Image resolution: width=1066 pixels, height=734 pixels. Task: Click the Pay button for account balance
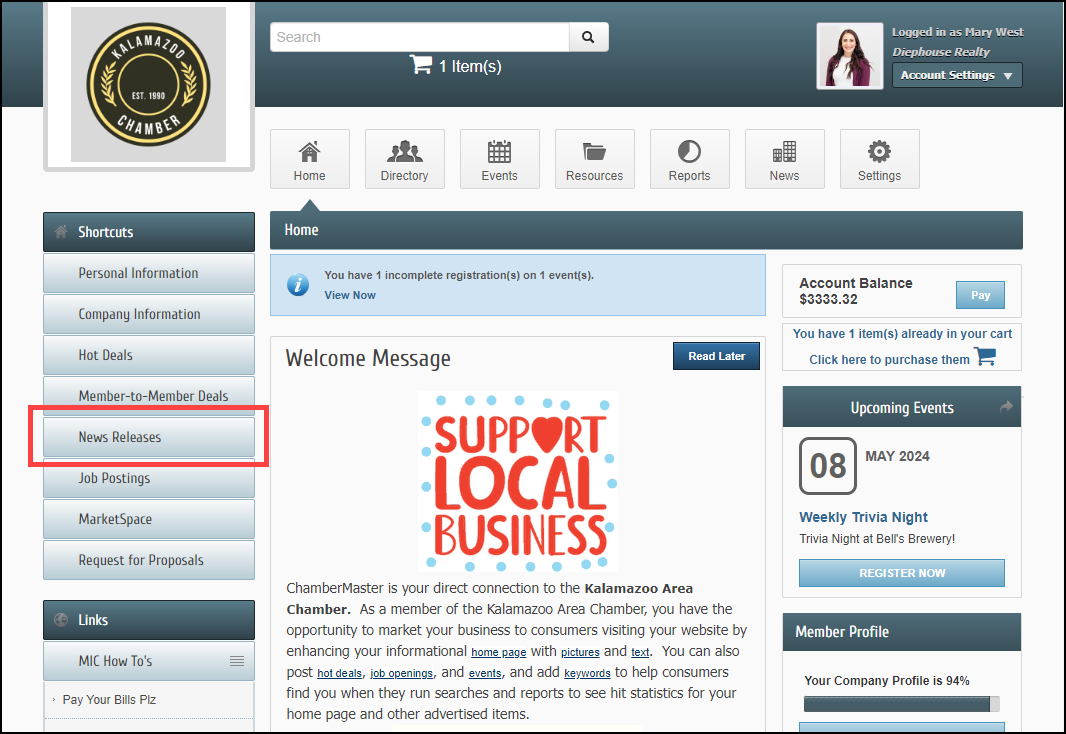pyautogui.click(x=980, y=295)
